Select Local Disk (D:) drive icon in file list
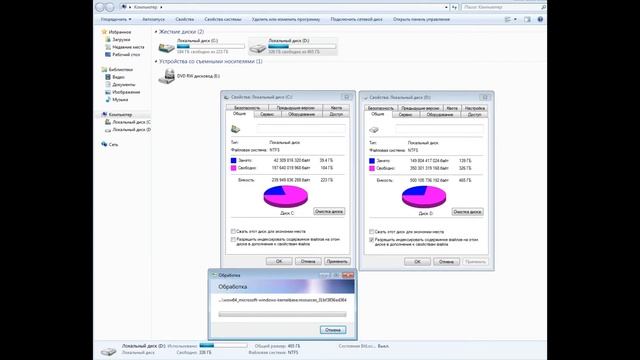Image resolution: width=640 pixels, height=360 pixels. tap(258, 47)
